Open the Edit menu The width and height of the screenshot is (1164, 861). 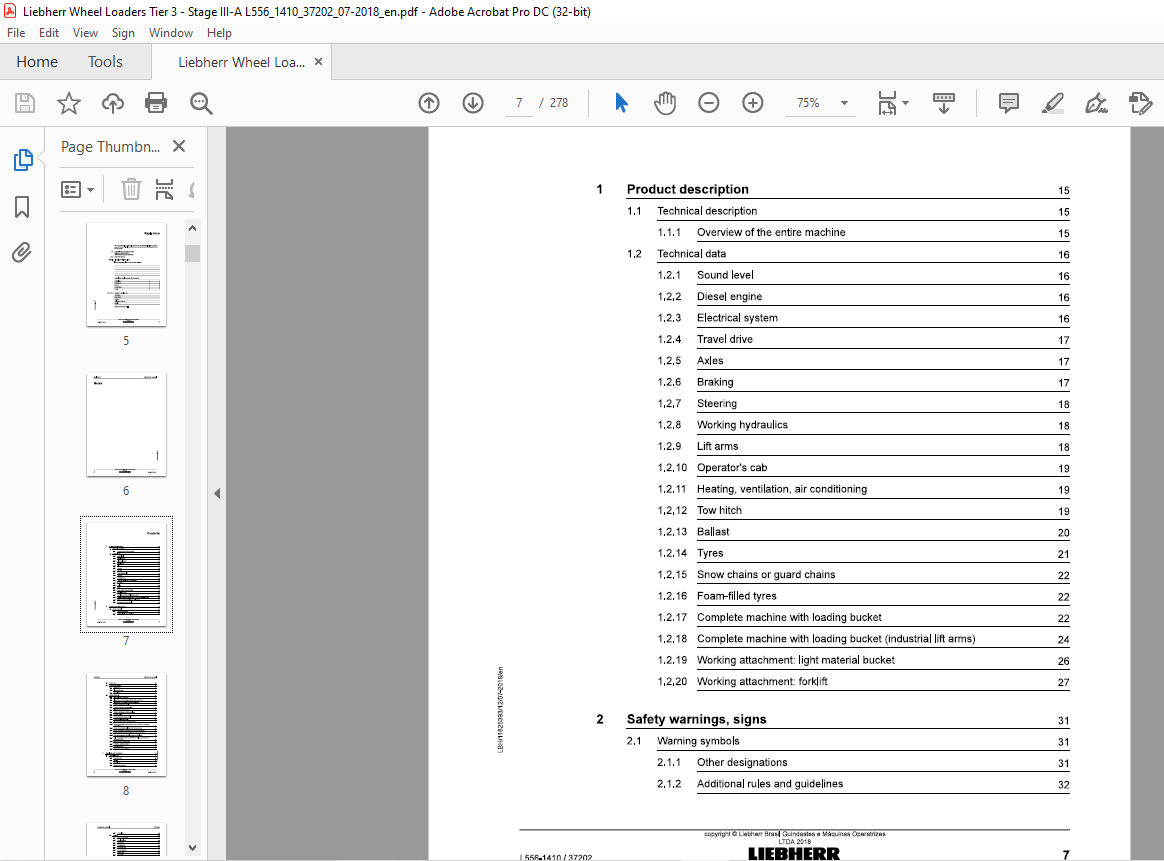click(x=49, y=33)
